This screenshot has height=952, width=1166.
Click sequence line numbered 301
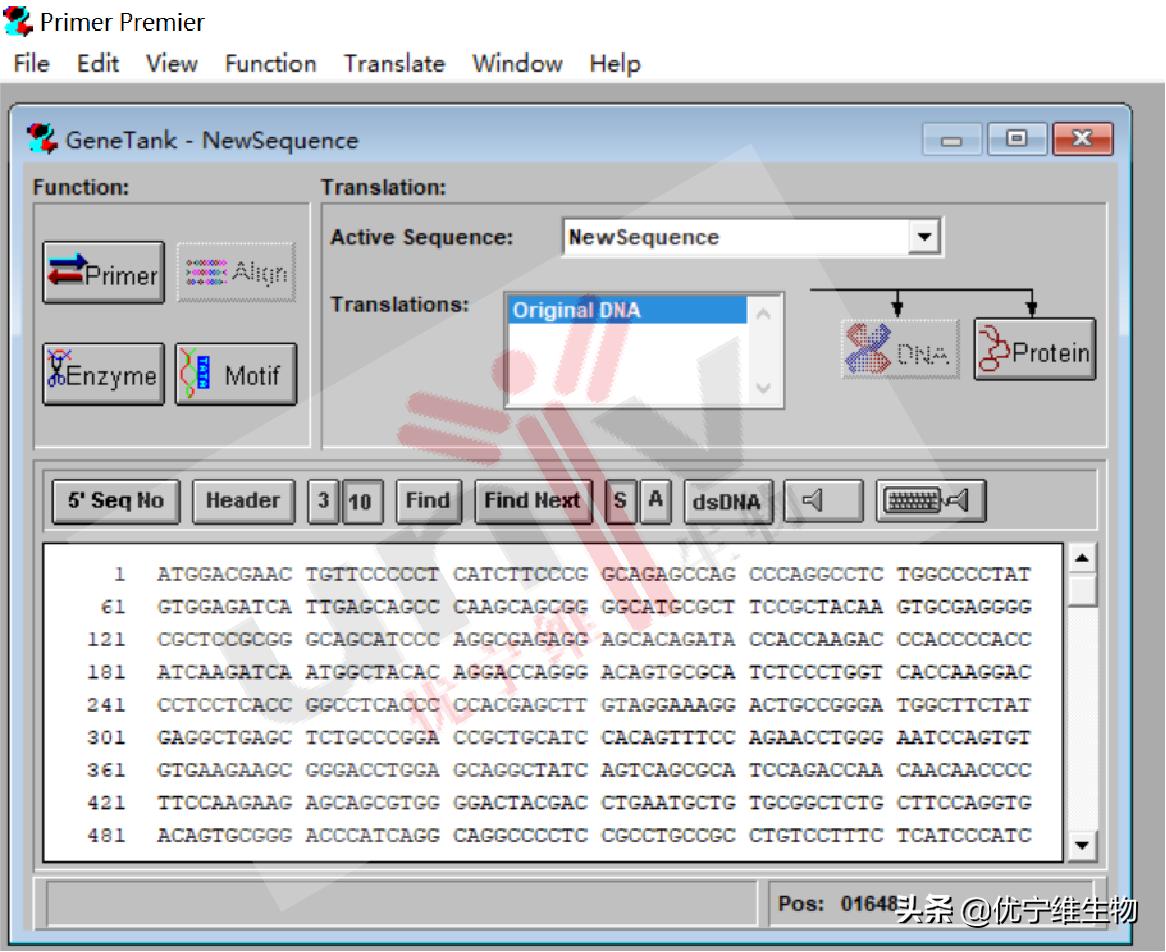pyautogui.click(x=559, y=738)
